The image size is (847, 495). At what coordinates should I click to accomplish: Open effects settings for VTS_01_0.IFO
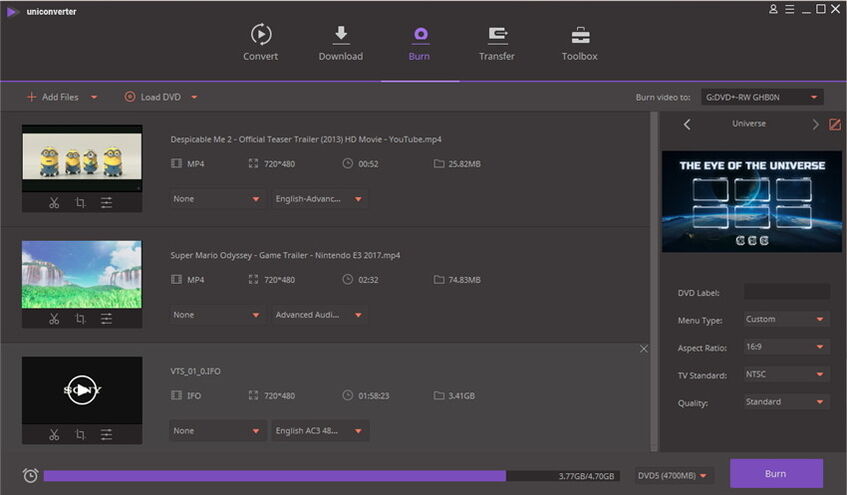tap(106, 434)
